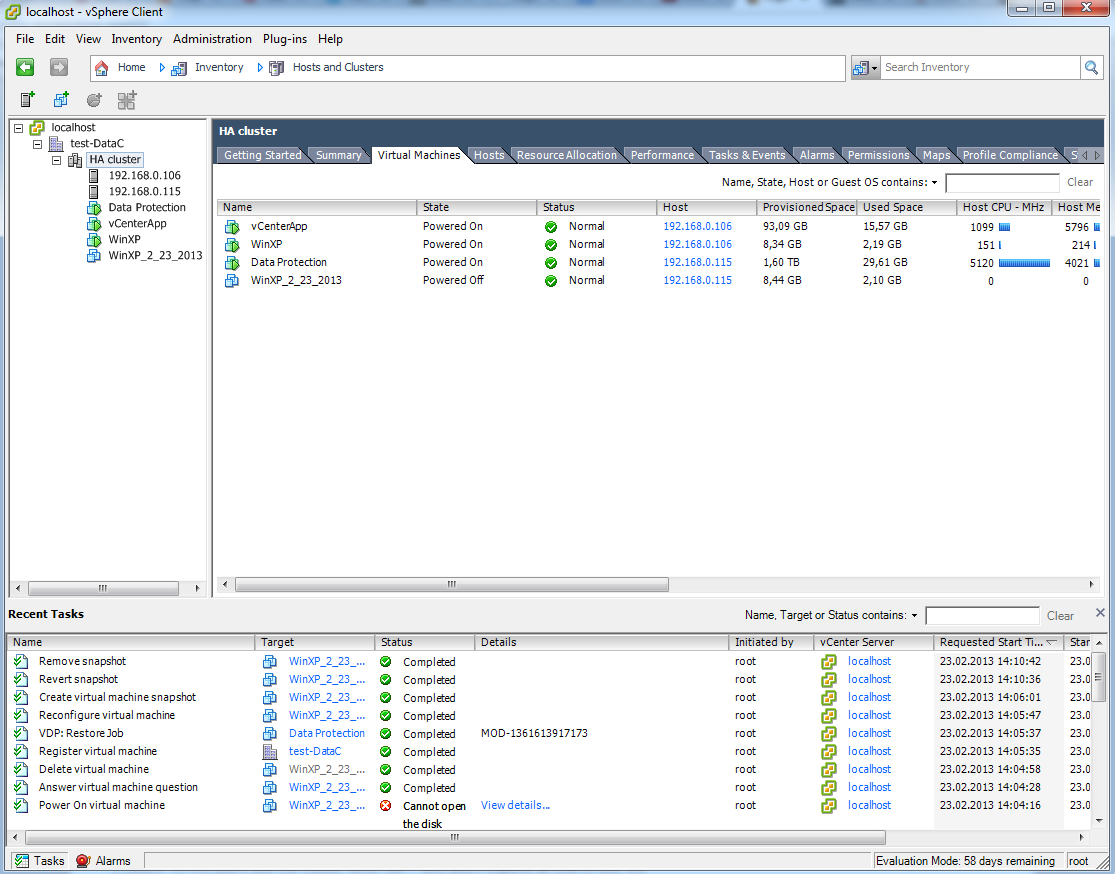Click the Data Protection VM icon in the table
Image resolution: width=1115 pixels, height=874 pixels.
(232, 262)
